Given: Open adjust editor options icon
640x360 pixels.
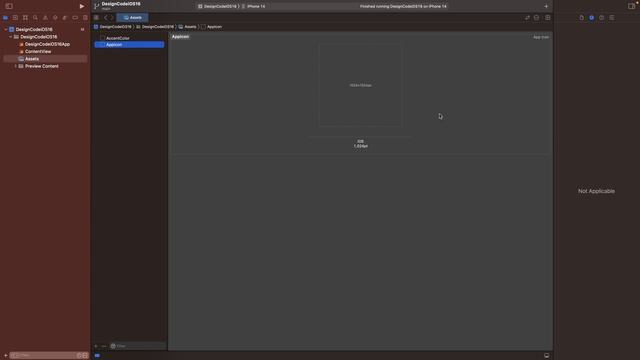Looking at the screenshot, I should click(x=537, y=18).
